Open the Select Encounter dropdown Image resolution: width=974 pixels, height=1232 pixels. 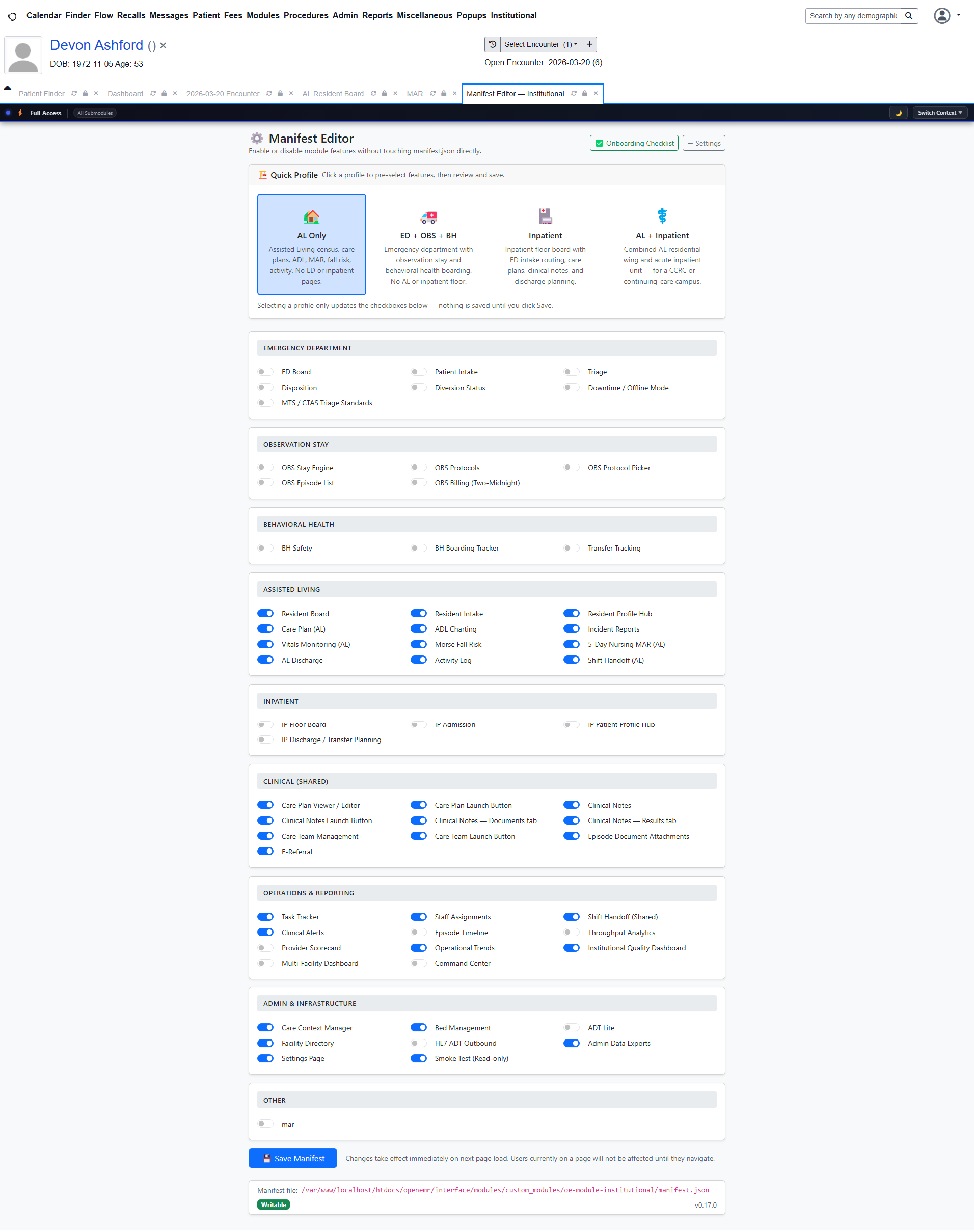pyautogui.click(x=540, y=44)
